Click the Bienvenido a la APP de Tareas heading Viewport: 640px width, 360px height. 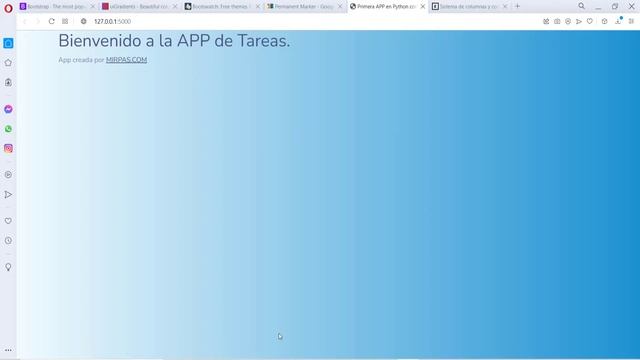(x=174, y=41)
